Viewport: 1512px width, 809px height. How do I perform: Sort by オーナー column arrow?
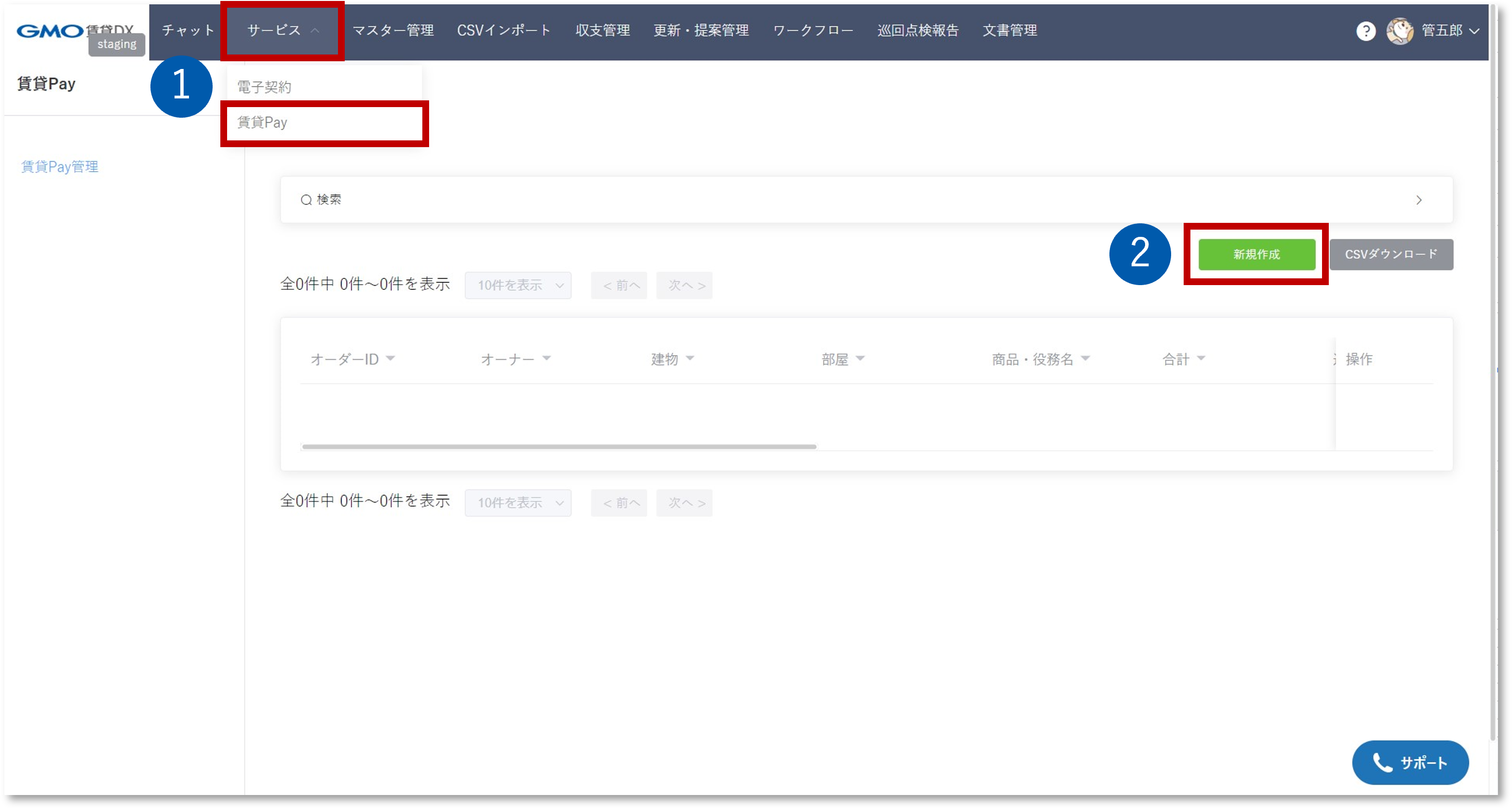click(546, 358)
